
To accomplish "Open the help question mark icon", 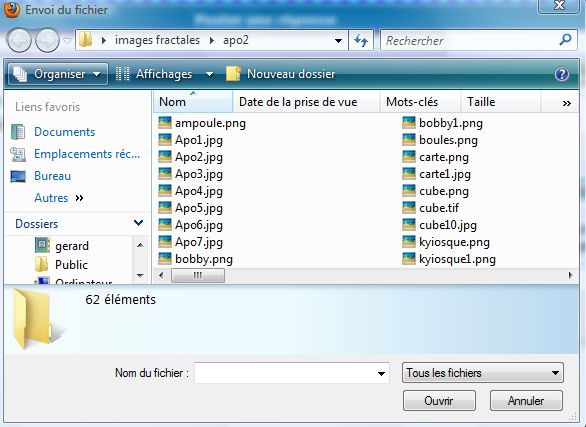I will click(562, 74).
